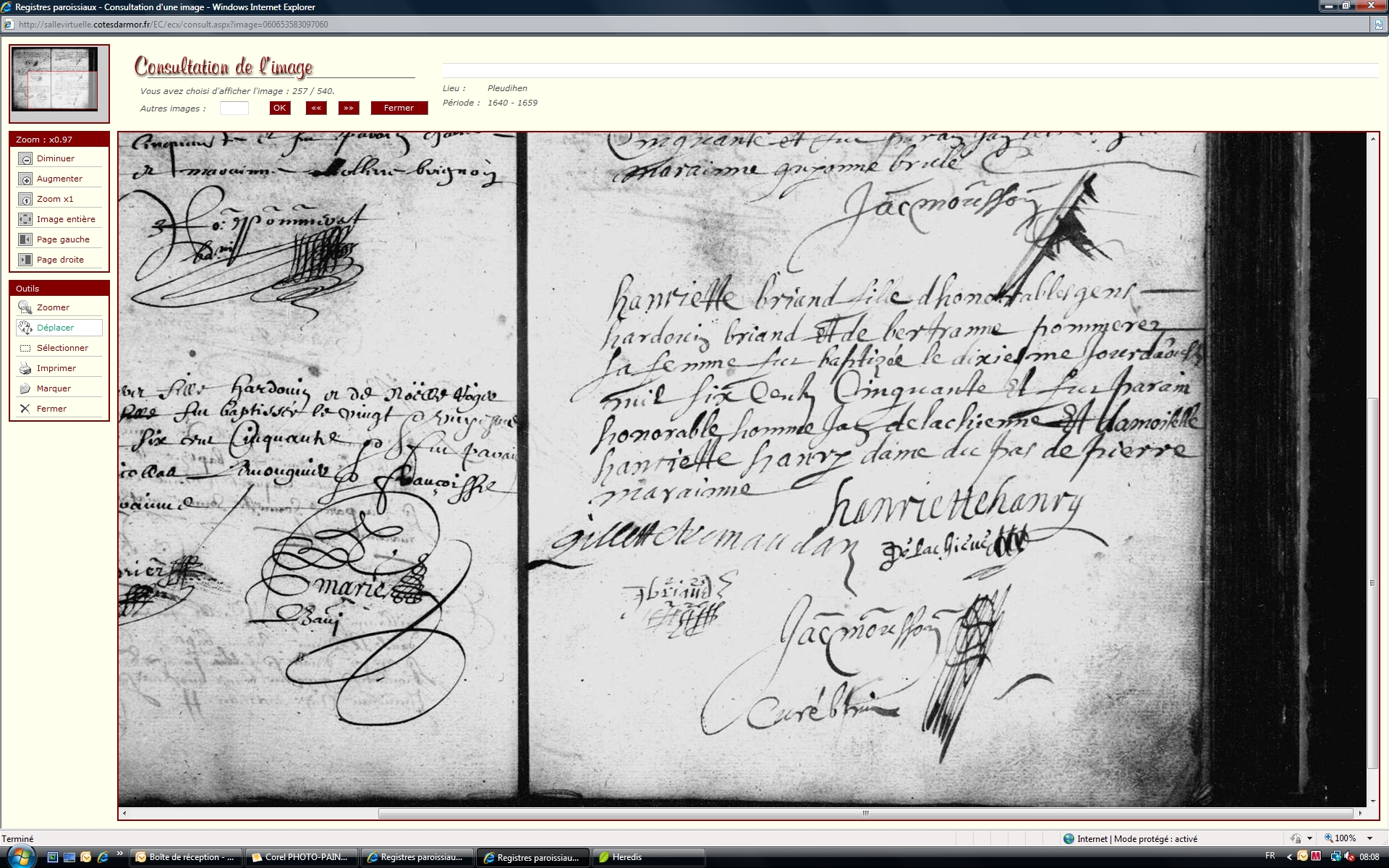The height and width of the screenshot is (868, 1389).
Task: Click the Autres images number field
Action: (234, 108)
